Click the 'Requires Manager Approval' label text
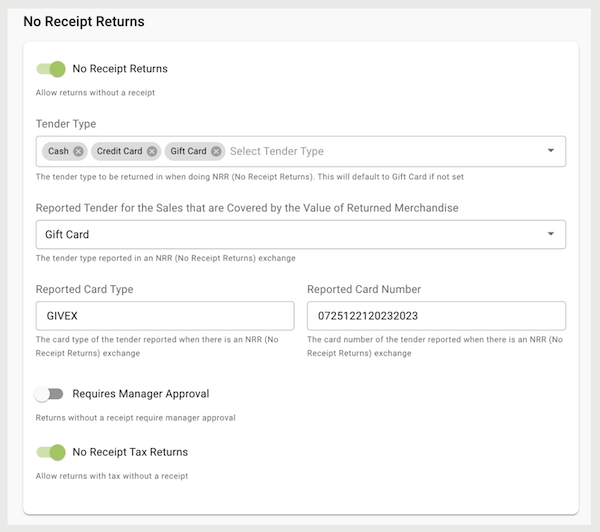 [x=141, y=394]
